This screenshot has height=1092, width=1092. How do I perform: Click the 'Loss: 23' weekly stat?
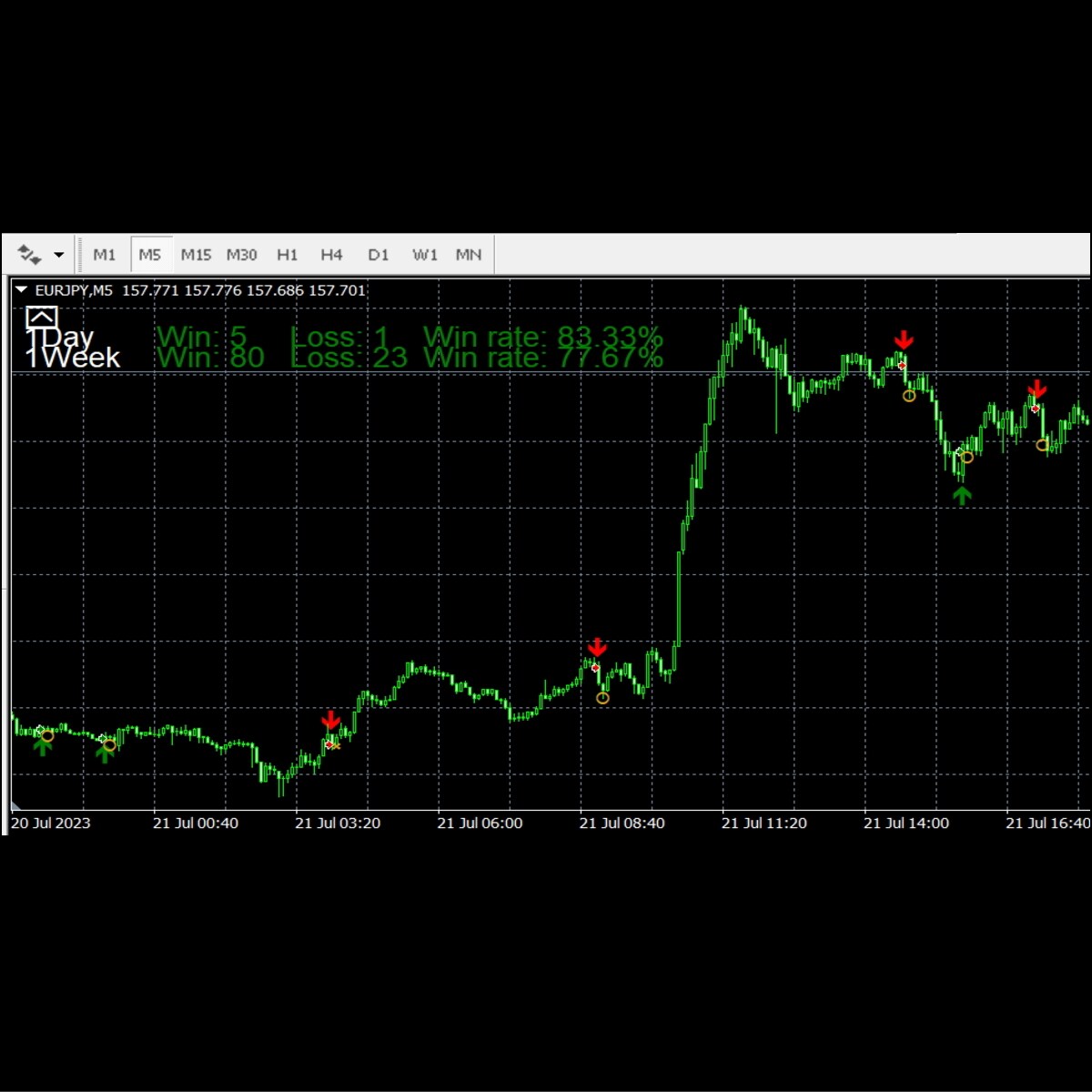(349, 358)
